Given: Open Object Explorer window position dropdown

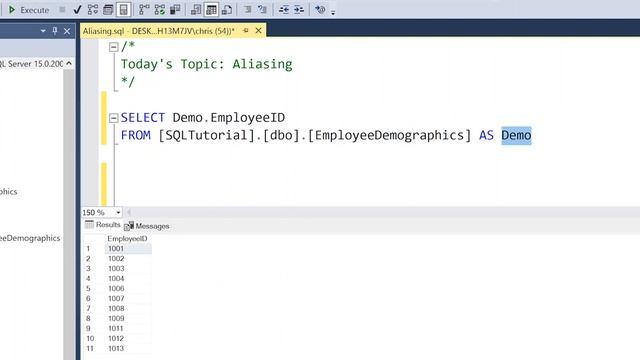Looking at the screenshot, I should pyautogui.click(x=43, y=31).
